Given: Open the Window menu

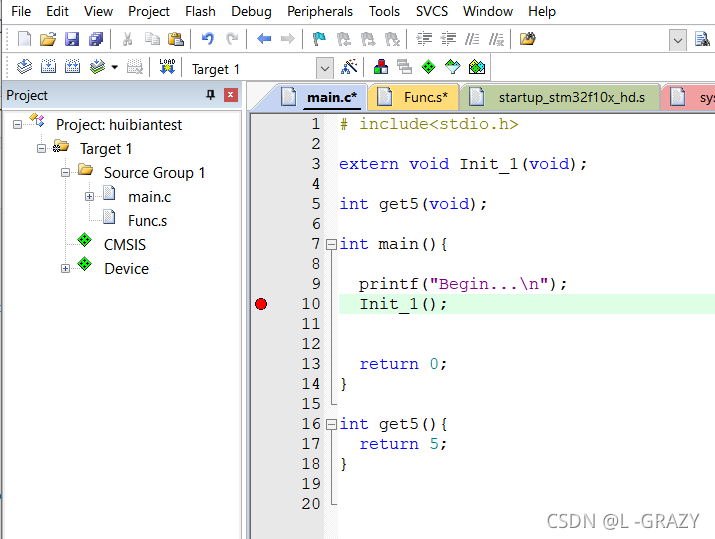Looking at the screenshot, I should coord(487,11).
